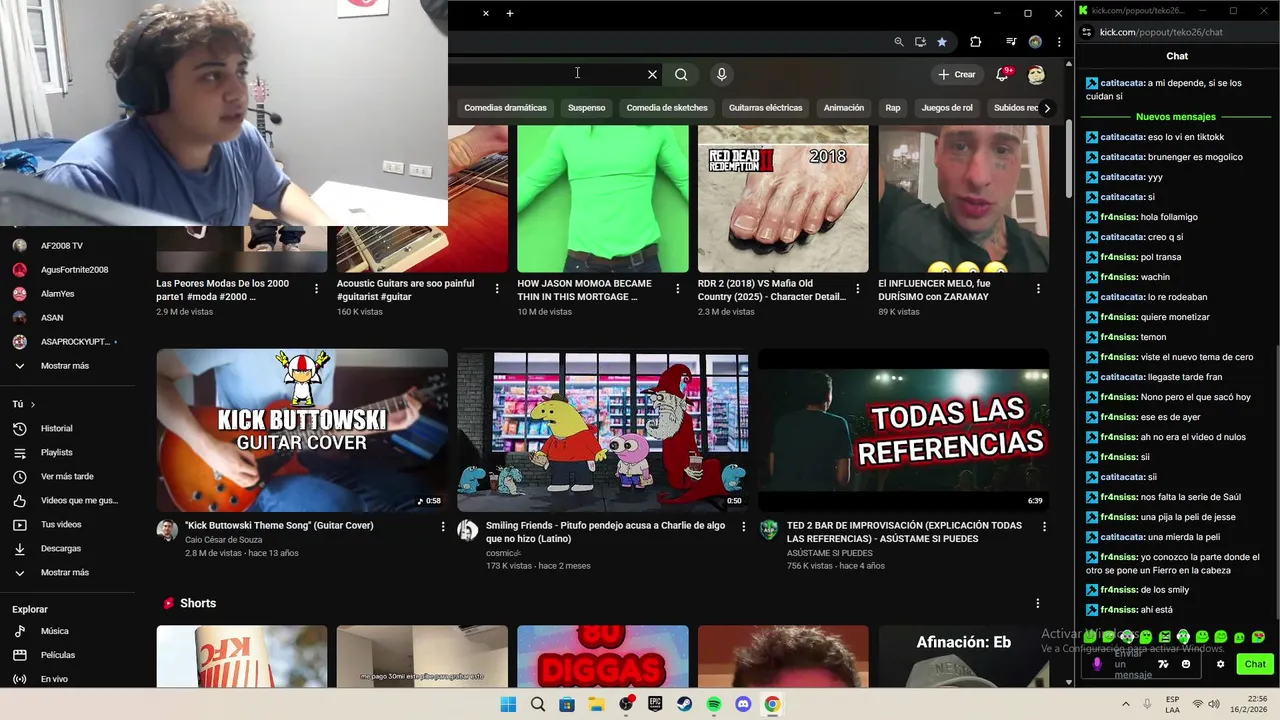Open Música under Explorar
1280x720 pixels.
pos(55,631)
